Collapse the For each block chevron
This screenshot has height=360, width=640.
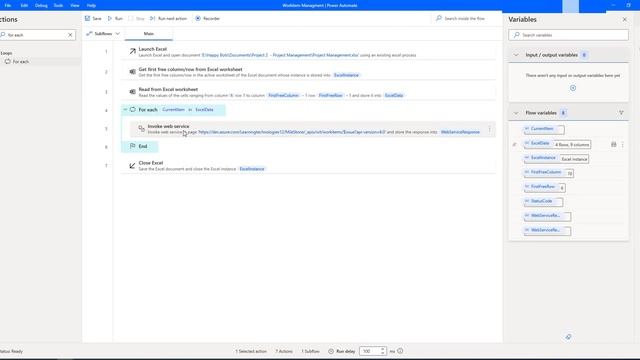[x=125, y=109]
